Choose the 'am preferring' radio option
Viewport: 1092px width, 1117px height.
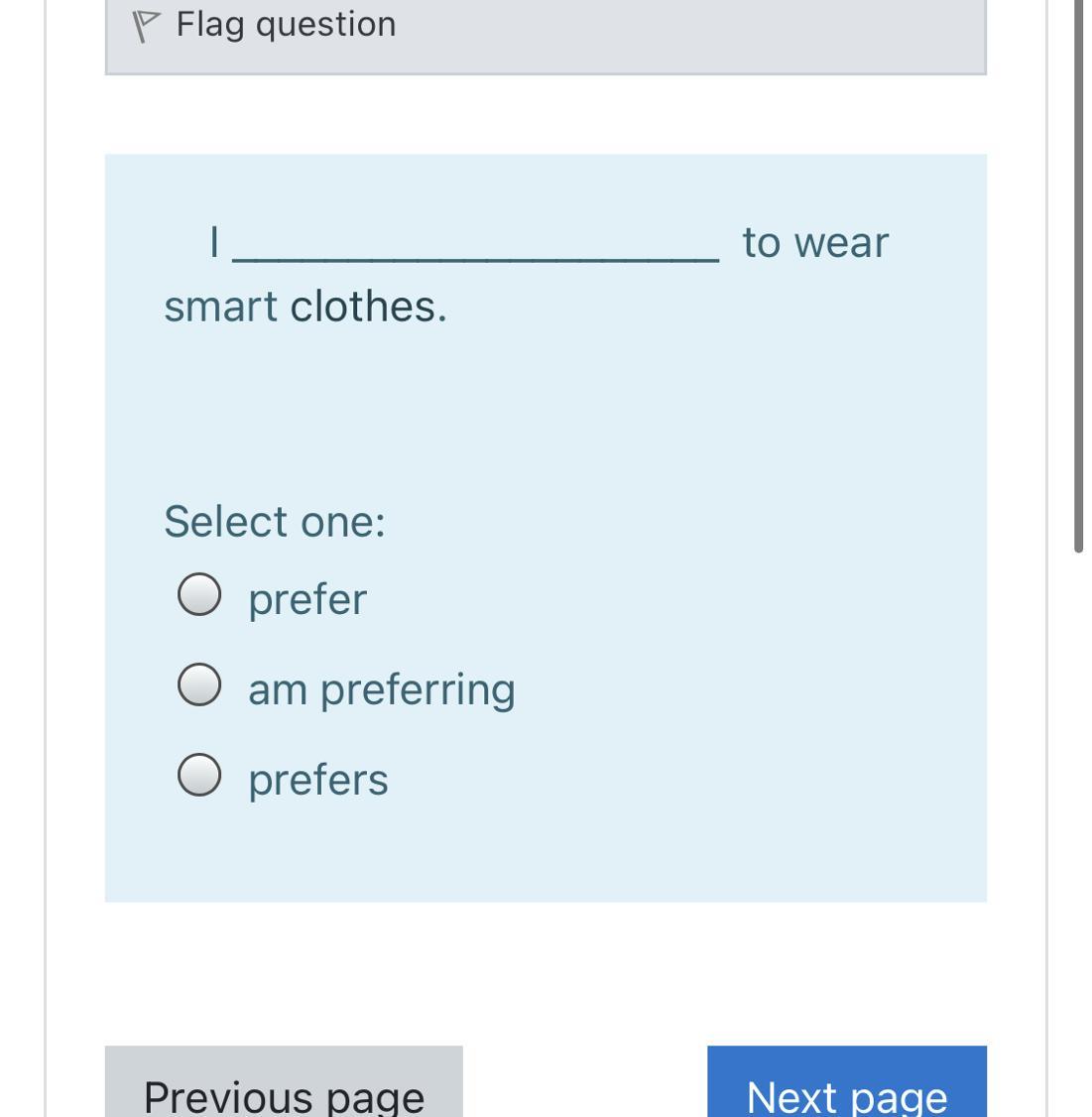tap(199, 684)
